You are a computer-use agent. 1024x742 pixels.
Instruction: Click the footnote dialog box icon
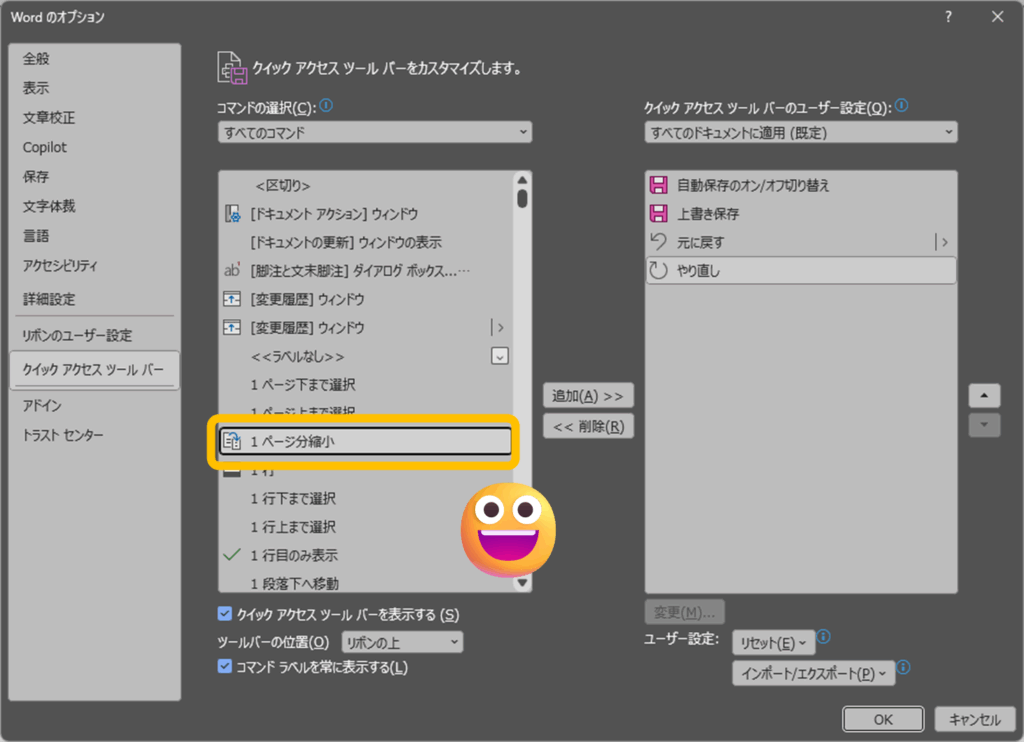232,270
